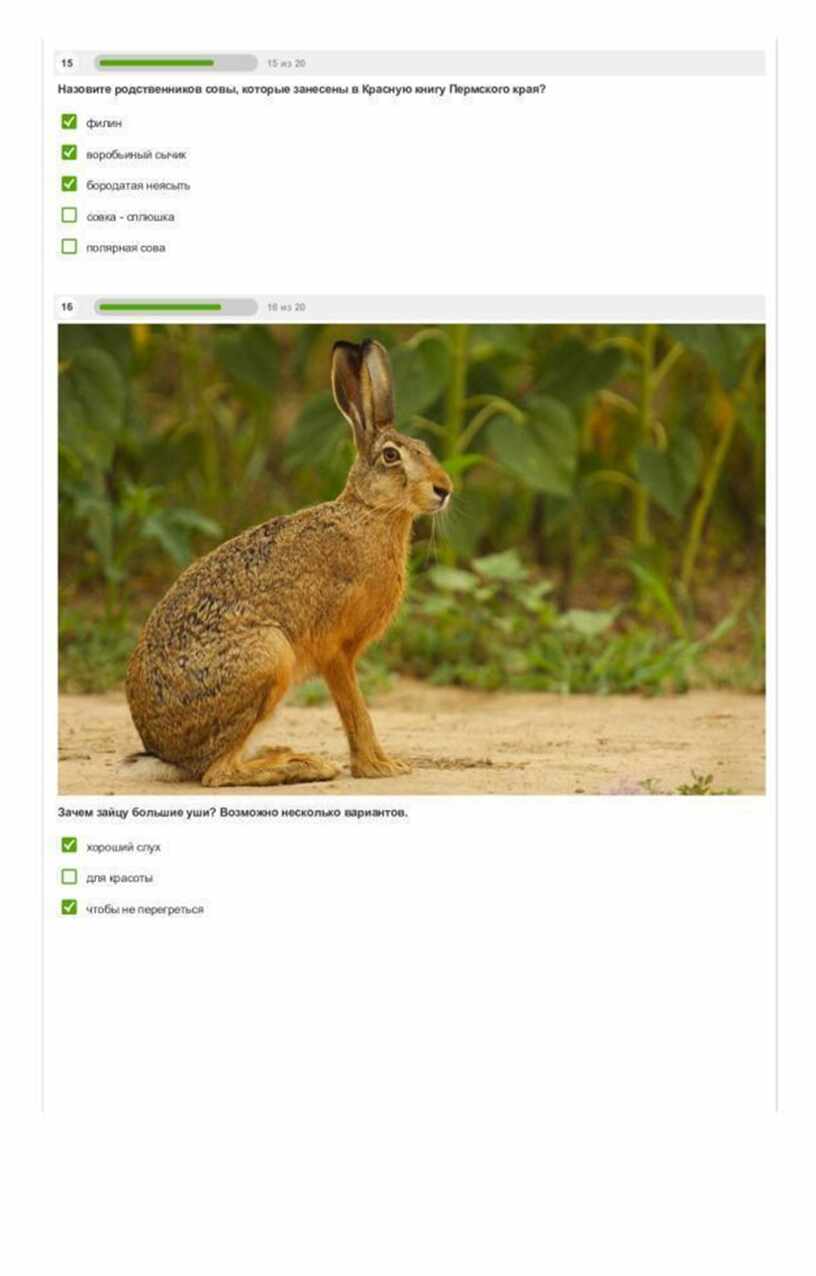The width and height of the screenshot is (816, 1276).
Task: Tick the "полярная сова" checkbox
Action: click(69, 246)
